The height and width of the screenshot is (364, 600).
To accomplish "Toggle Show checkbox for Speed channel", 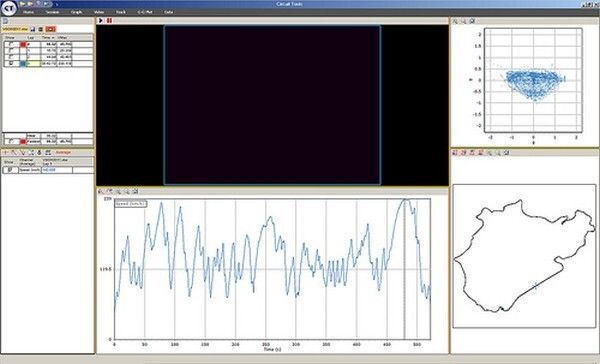I will pos(11,170).
